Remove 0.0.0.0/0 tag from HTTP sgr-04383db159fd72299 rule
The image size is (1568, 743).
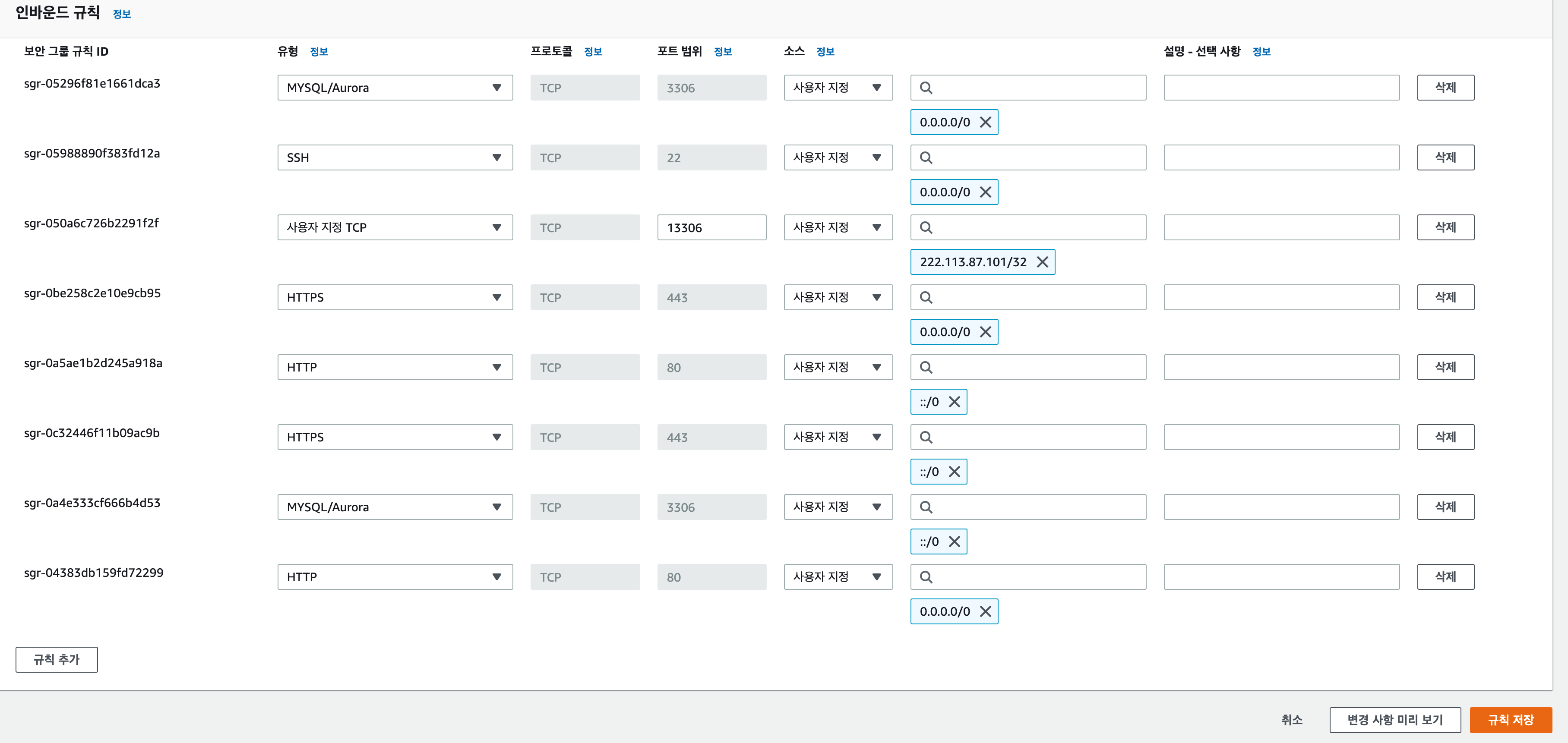click(985, 611)
